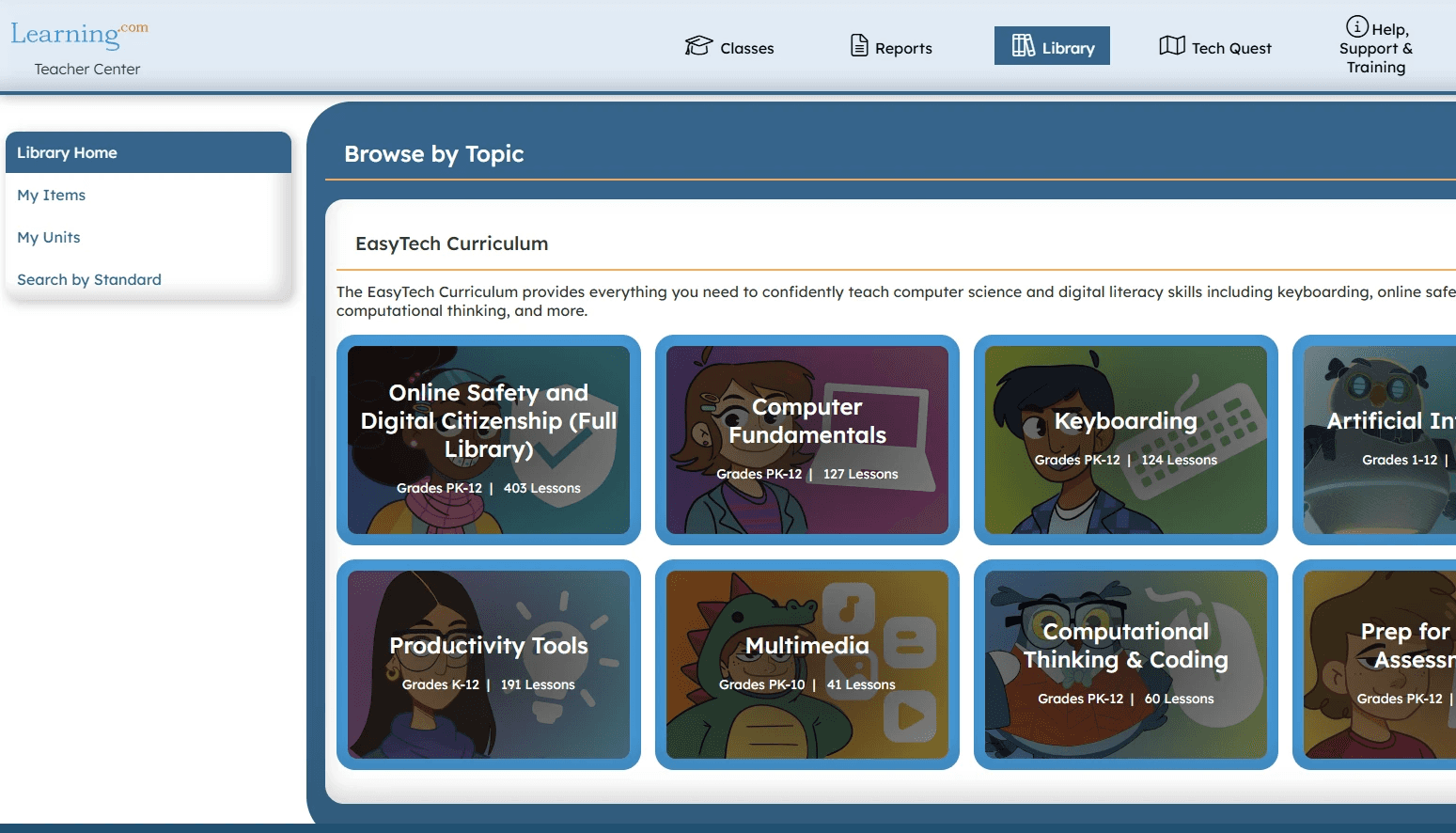This screenshot has height=833, width=1456.
Task: Open Help, Support & Training
Action: click(1376, 47)
